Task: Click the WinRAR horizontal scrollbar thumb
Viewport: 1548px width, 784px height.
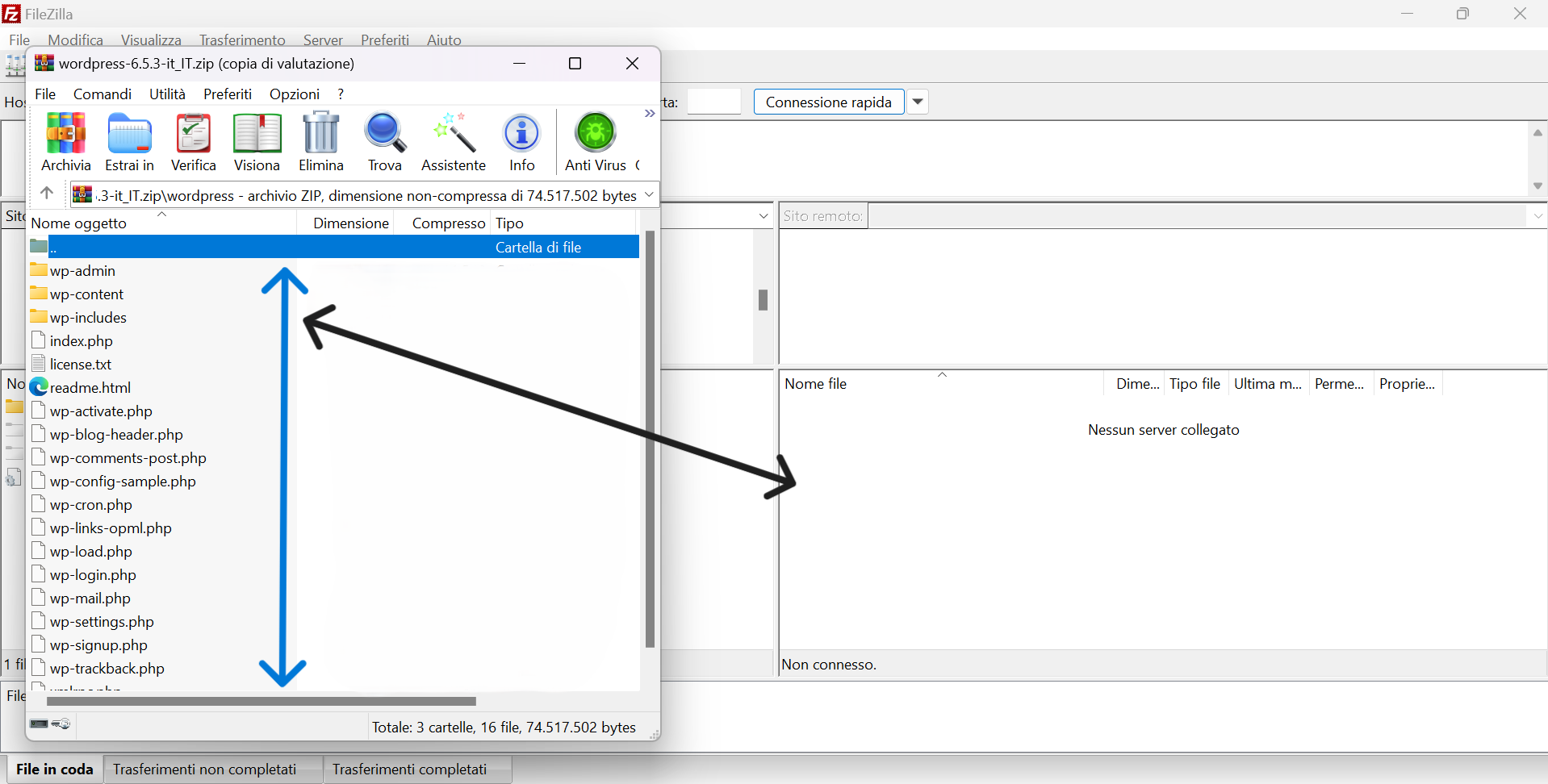Action: pos(261,701)
